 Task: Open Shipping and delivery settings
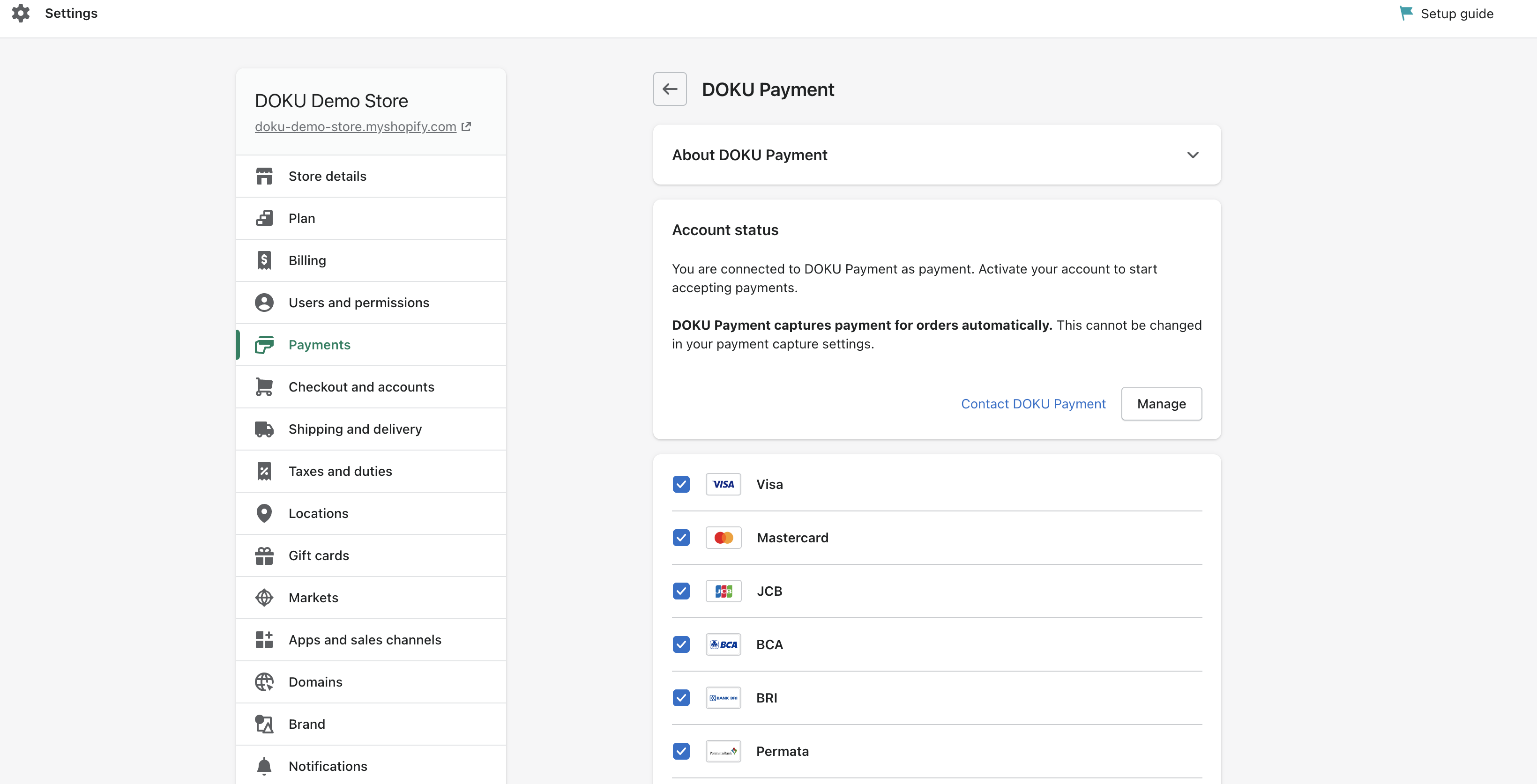[371, 429]
